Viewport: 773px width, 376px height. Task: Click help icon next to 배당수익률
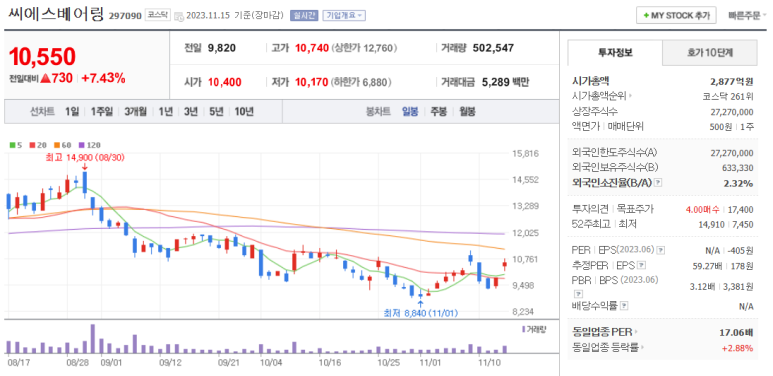[624, 306]
